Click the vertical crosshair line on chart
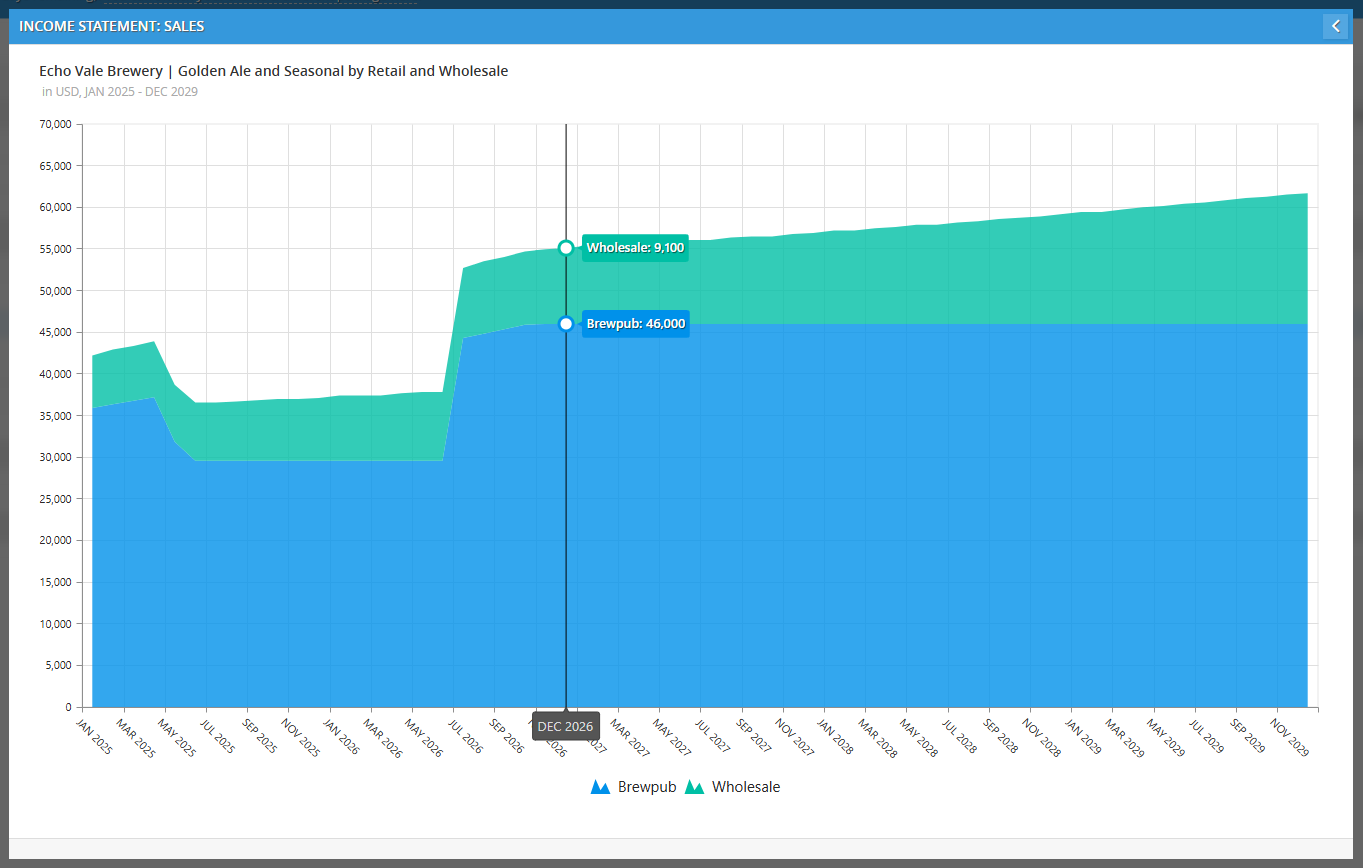The height and width of the screenshot is (868, 1363). (x=566, y=500)
